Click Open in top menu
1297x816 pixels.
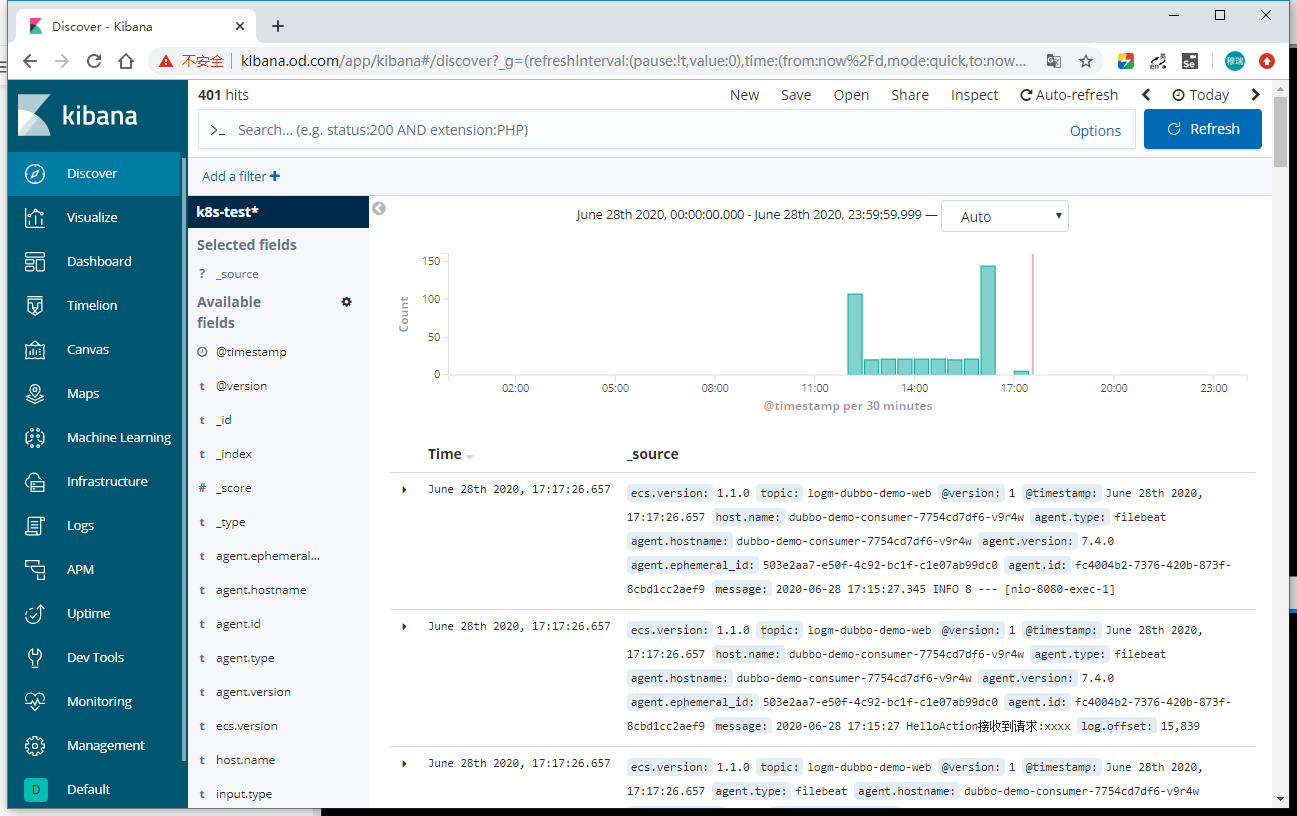(x=851, y=95)
